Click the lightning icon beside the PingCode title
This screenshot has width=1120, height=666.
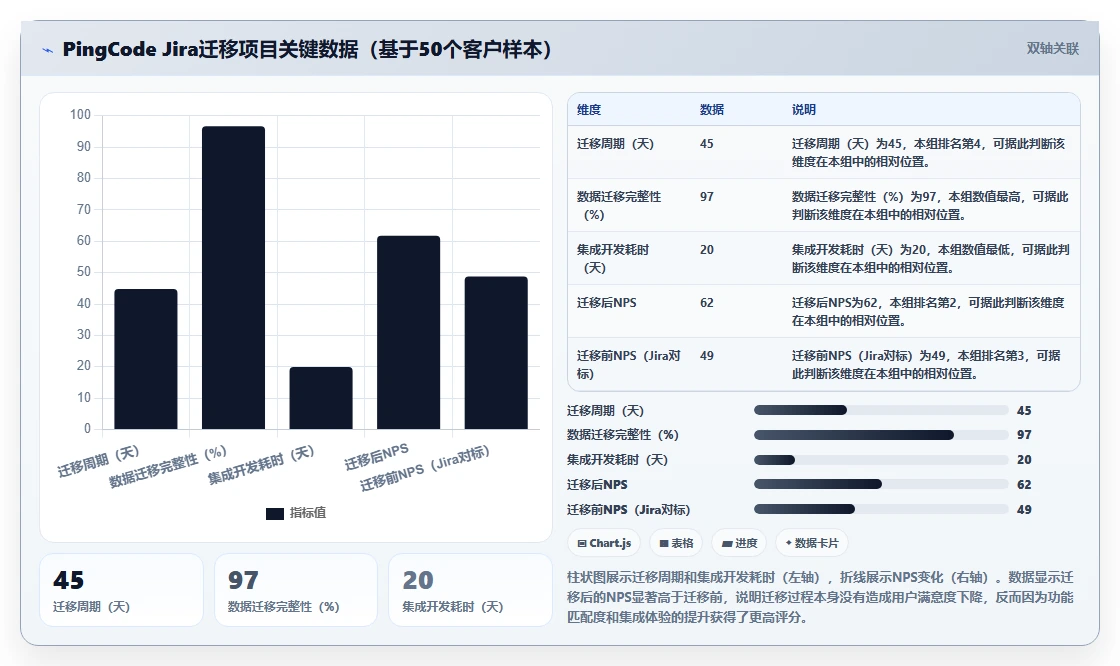tap(48, 50)
